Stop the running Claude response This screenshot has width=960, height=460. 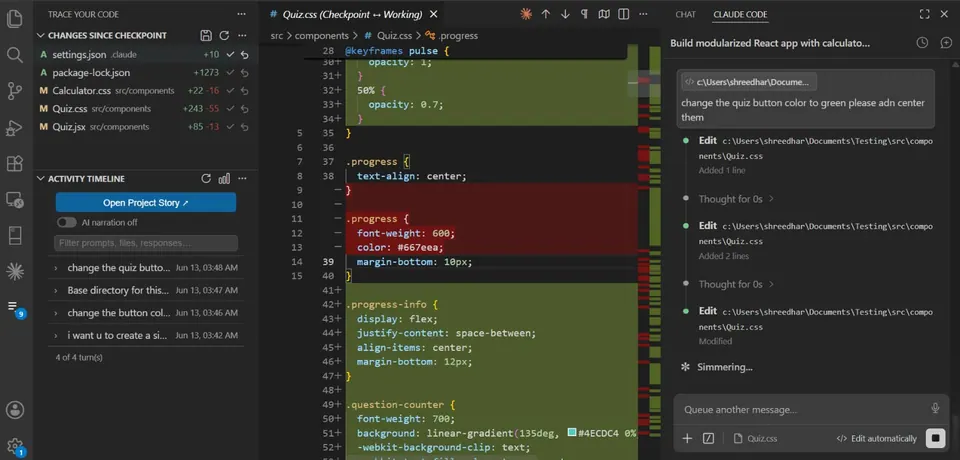(936, 438)
